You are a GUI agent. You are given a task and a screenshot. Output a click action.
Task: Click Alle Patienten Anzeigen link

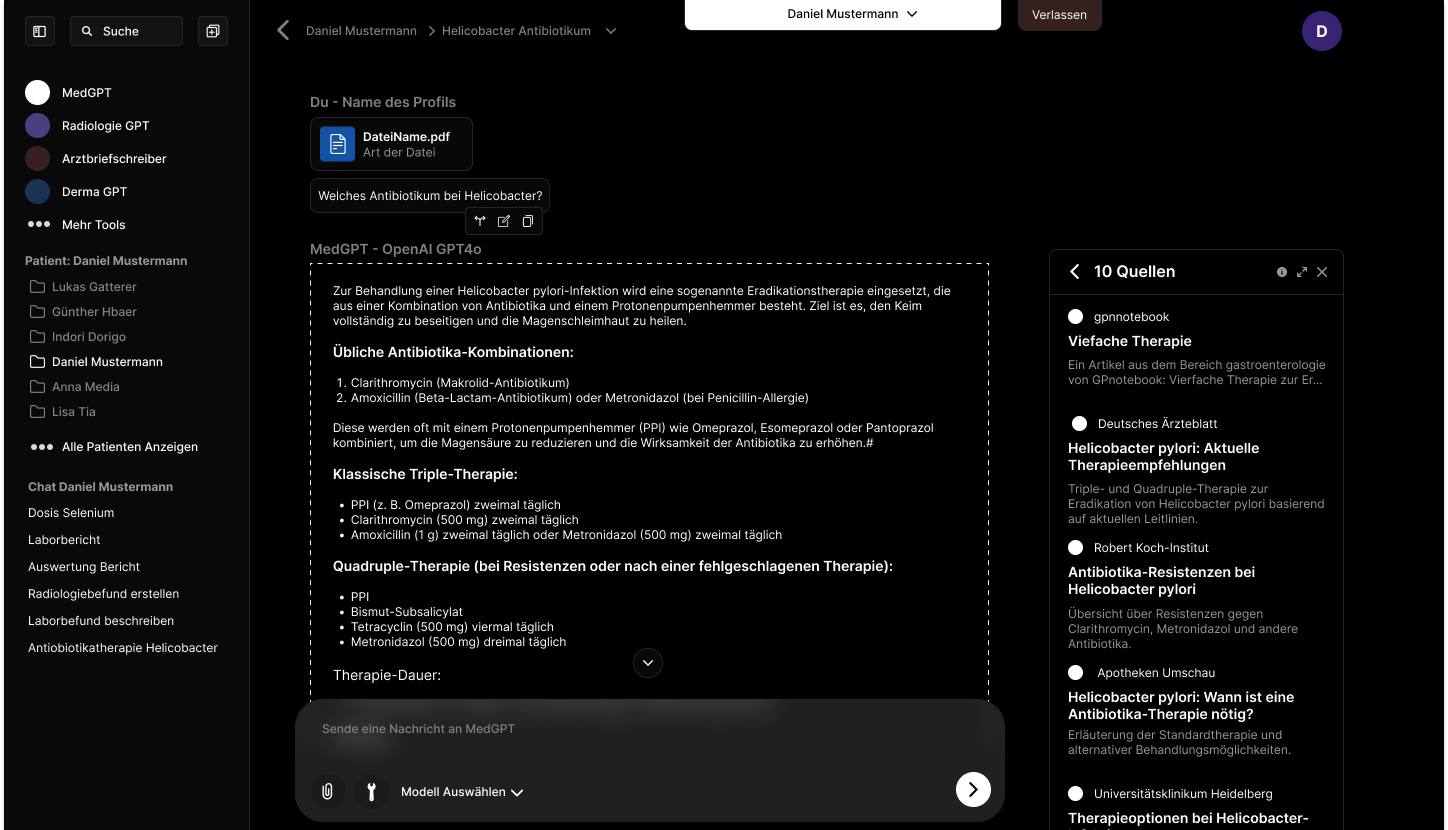point(129,447)
